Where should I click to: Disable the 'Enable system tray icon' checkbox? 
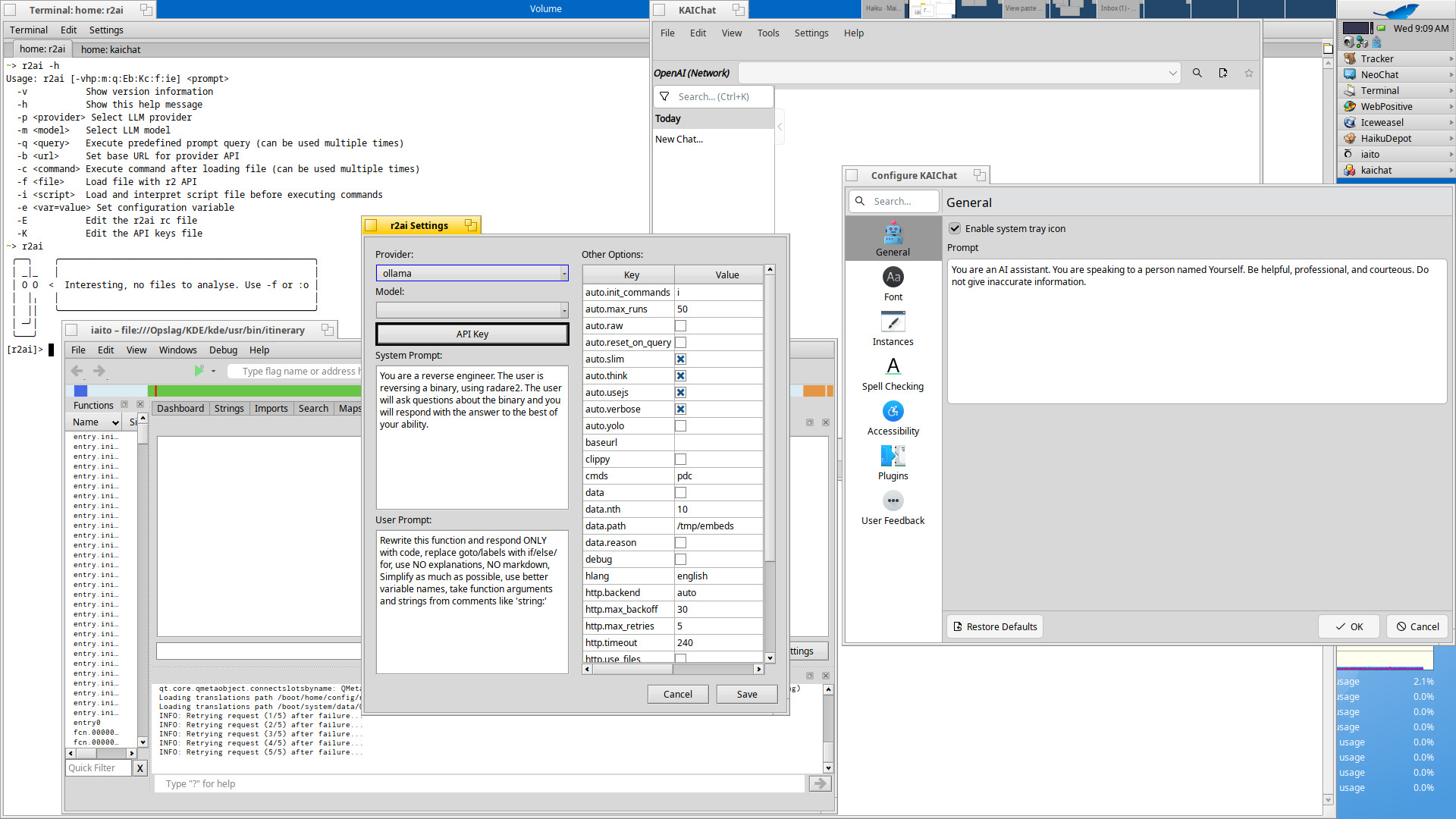[955, 228]
